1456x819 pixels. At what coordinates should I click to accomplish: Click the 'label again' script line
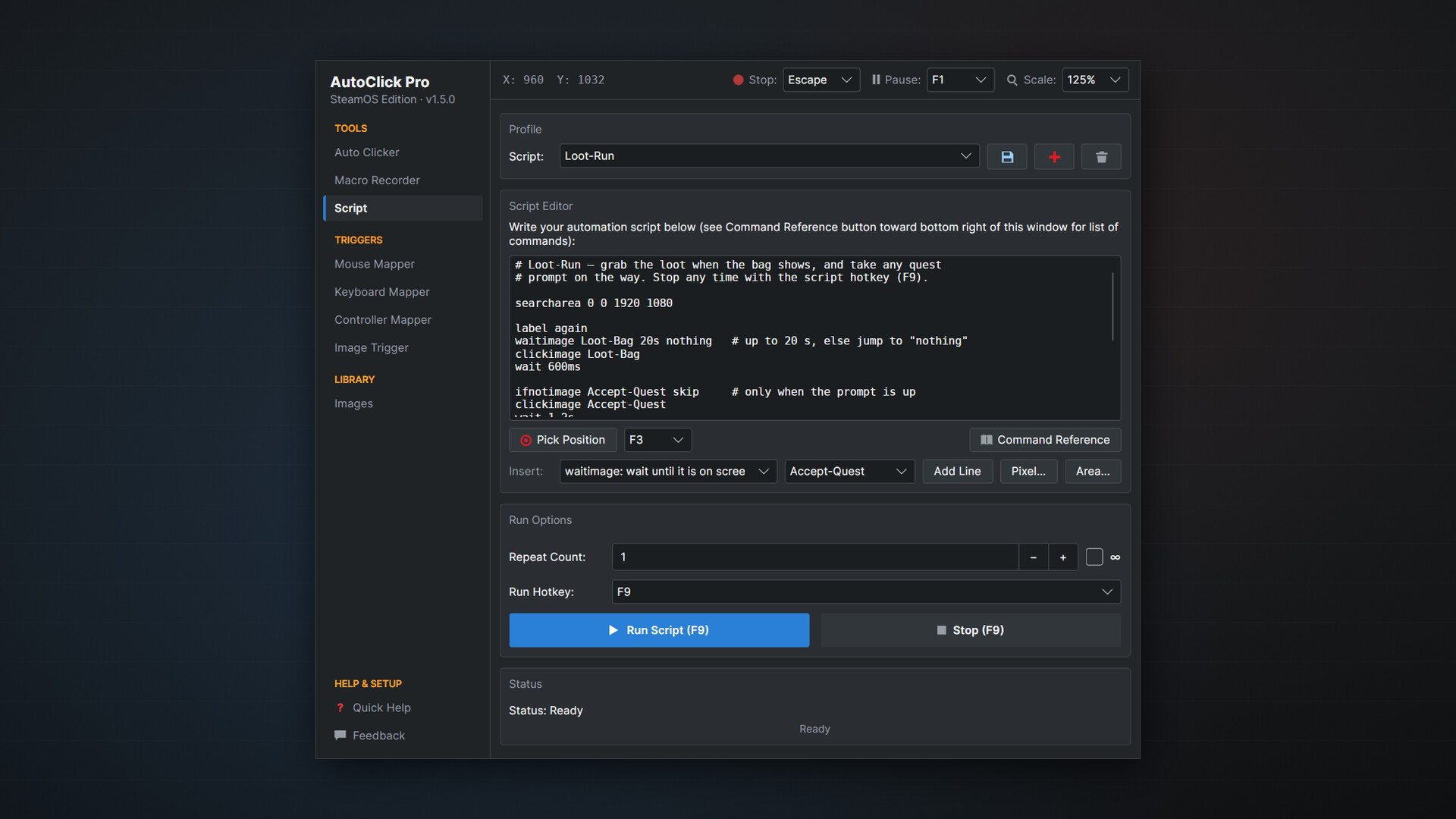(x=551, y=328)
